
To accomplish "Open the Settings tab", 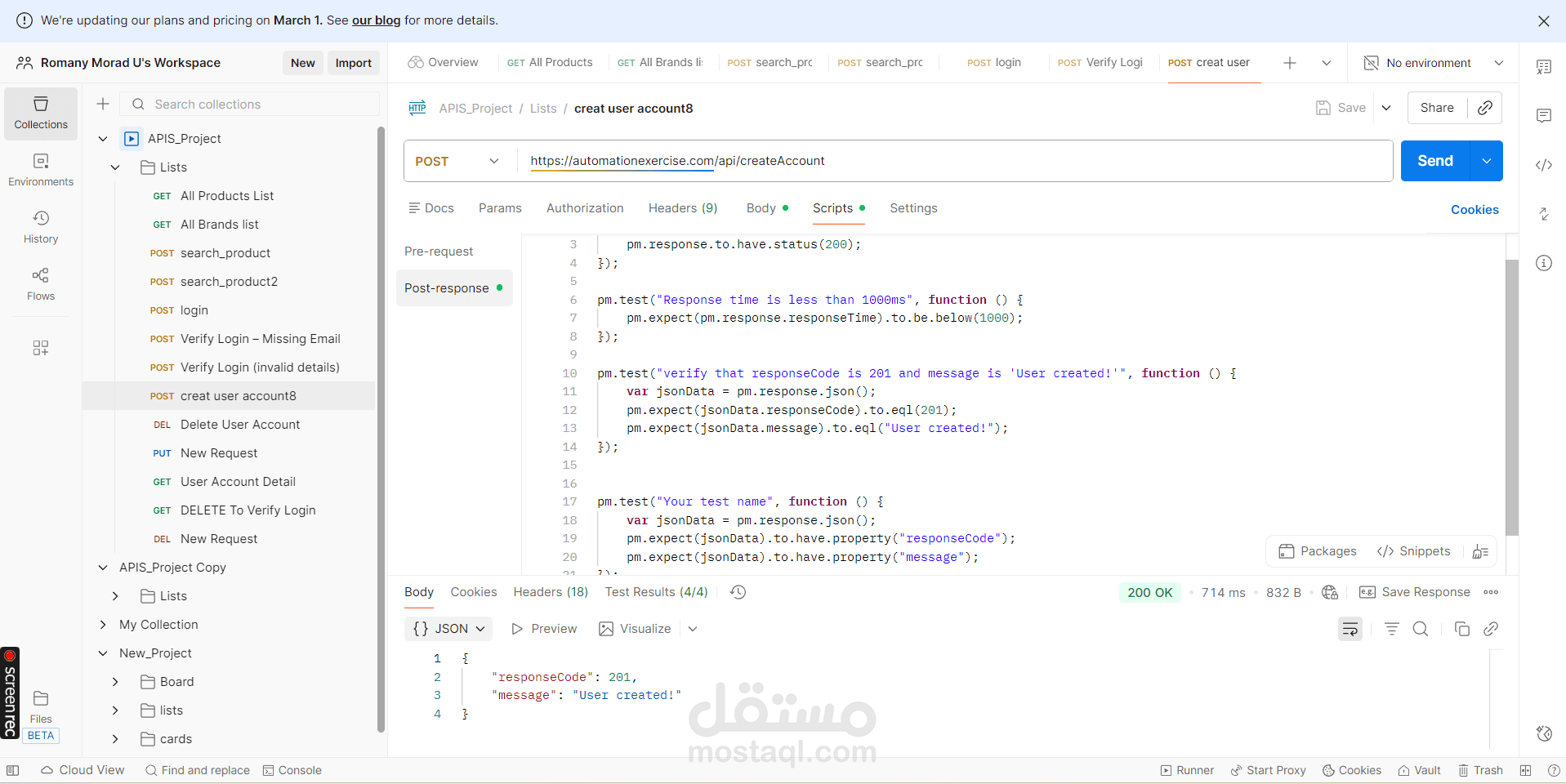I will (913, 208).
